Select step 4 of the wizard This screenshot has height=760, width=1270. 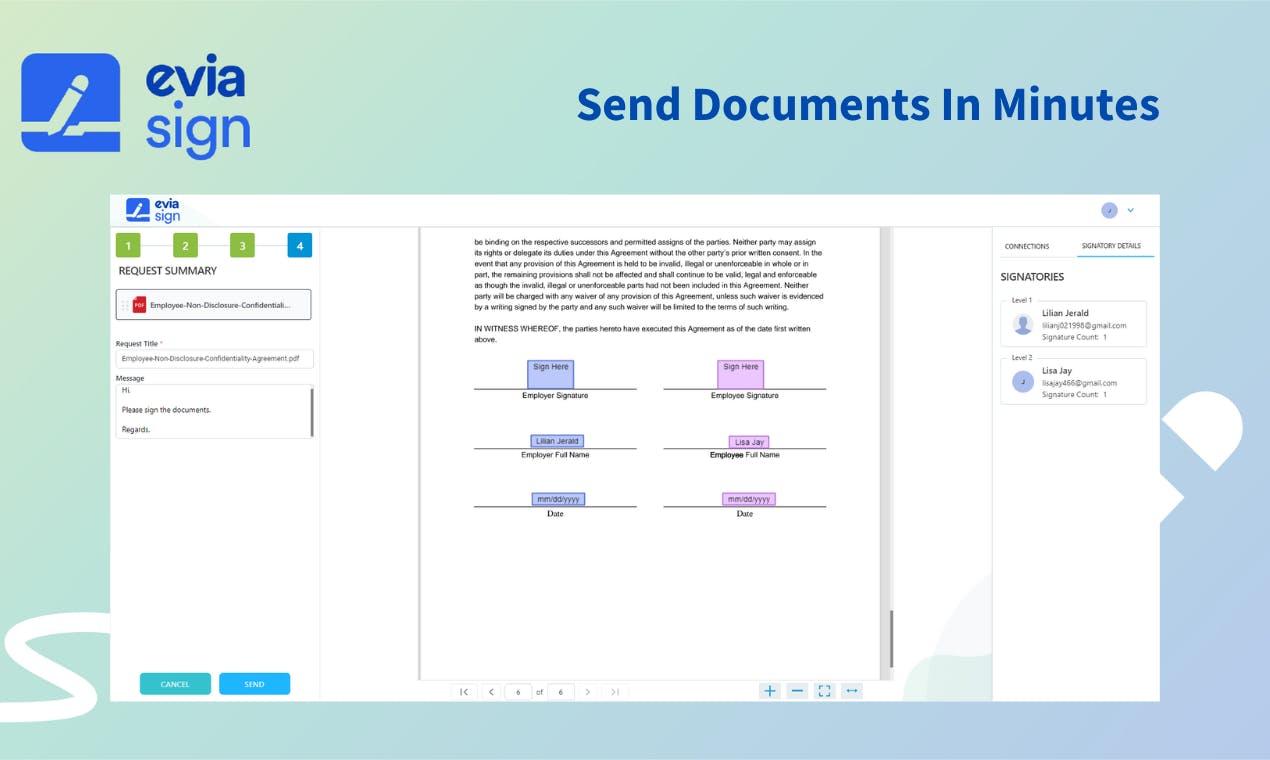click(x=299, y=245)
